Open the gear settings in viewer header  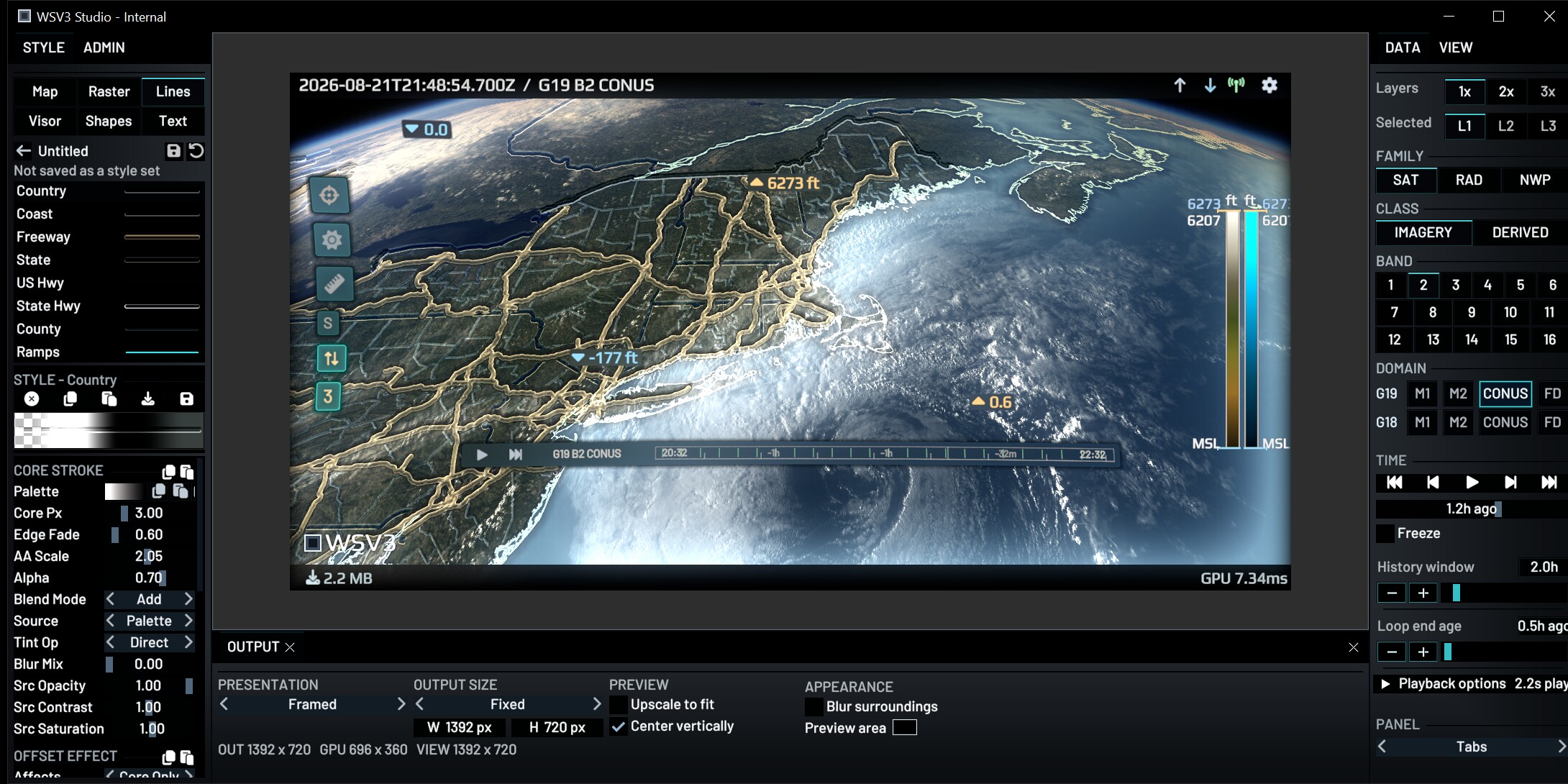tap(1270, 86)
